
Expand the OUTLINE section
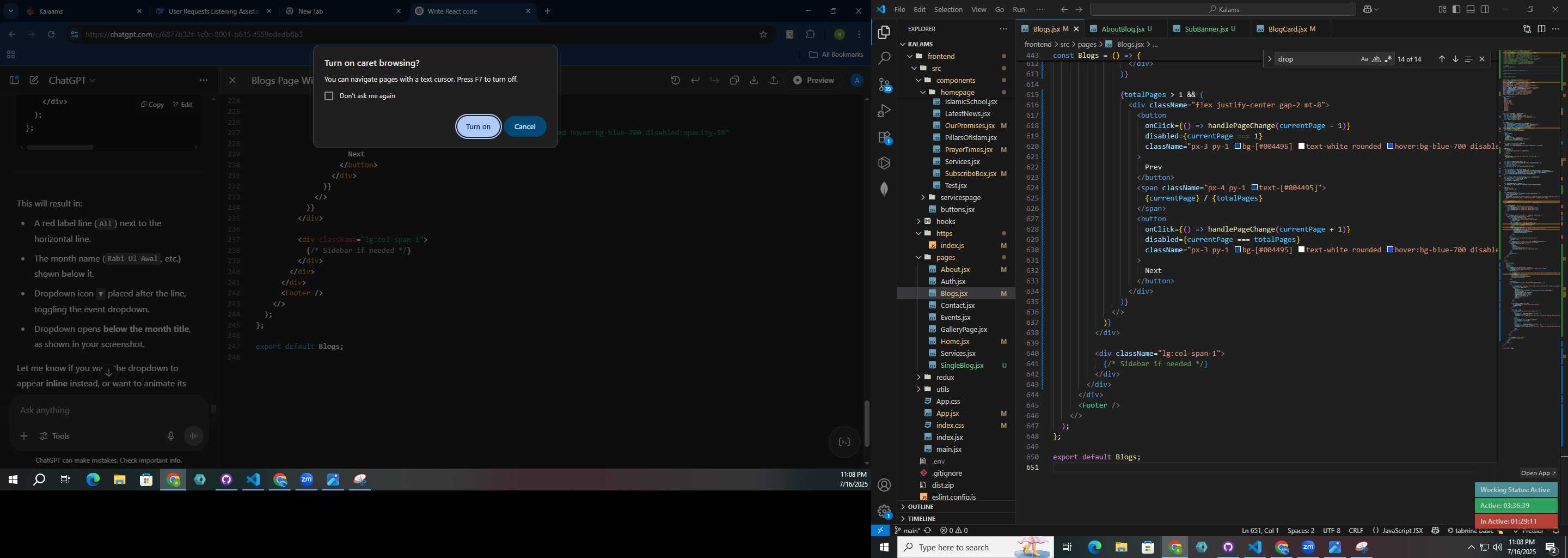955,507
